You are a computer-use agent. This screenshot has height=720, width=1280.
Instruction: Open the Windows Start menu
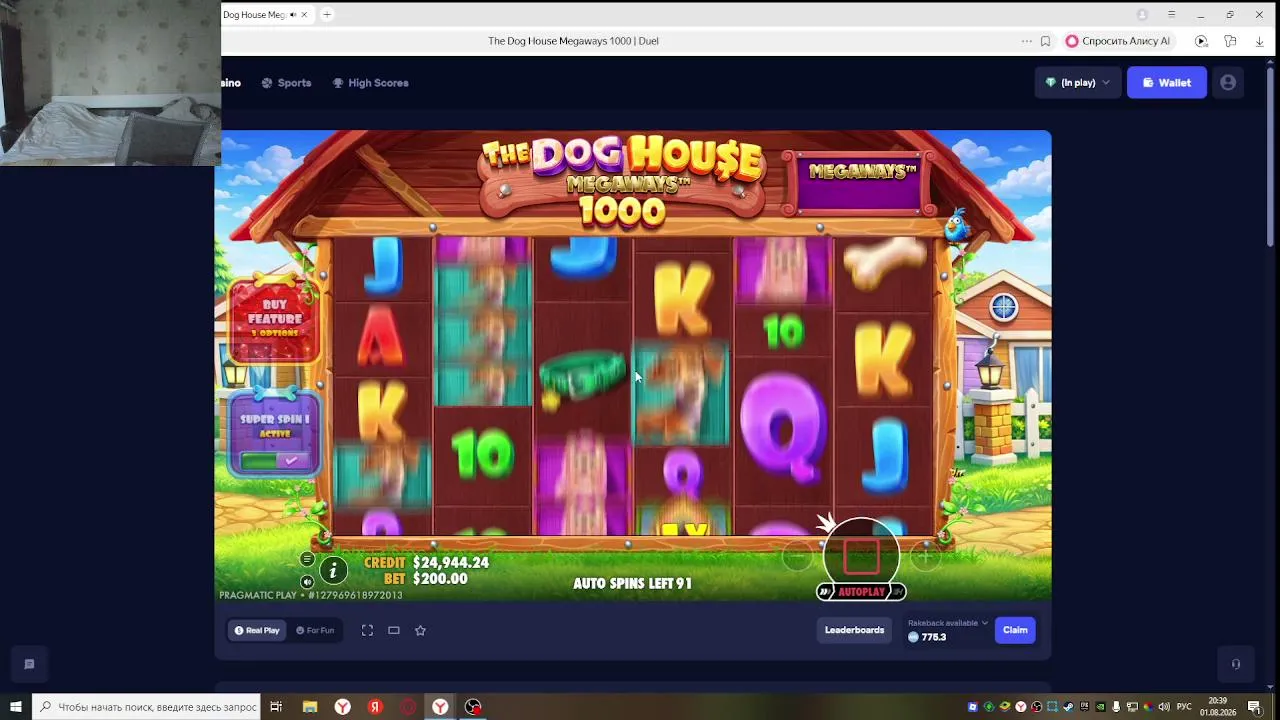click(16, 707)
